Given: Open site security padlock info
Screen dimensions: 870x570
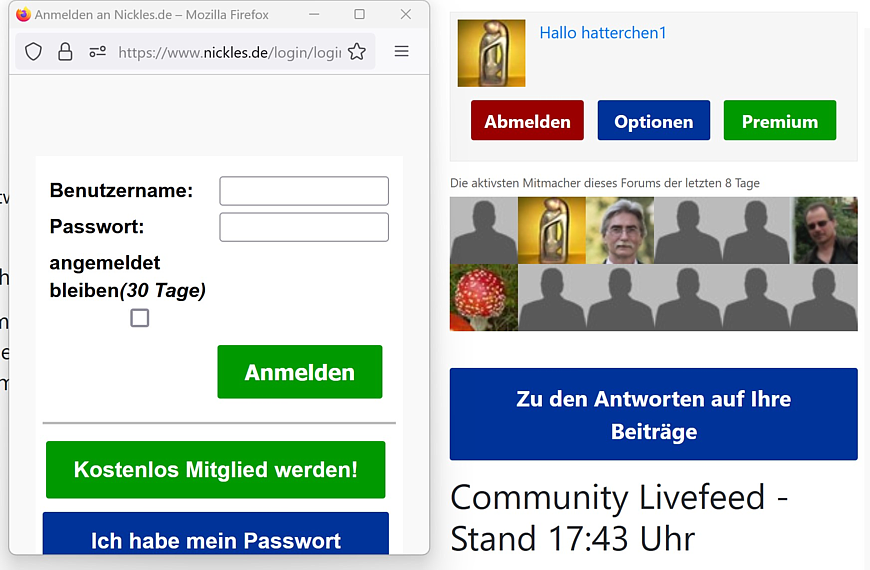Looking at the screenshot, I should [65, 52].
